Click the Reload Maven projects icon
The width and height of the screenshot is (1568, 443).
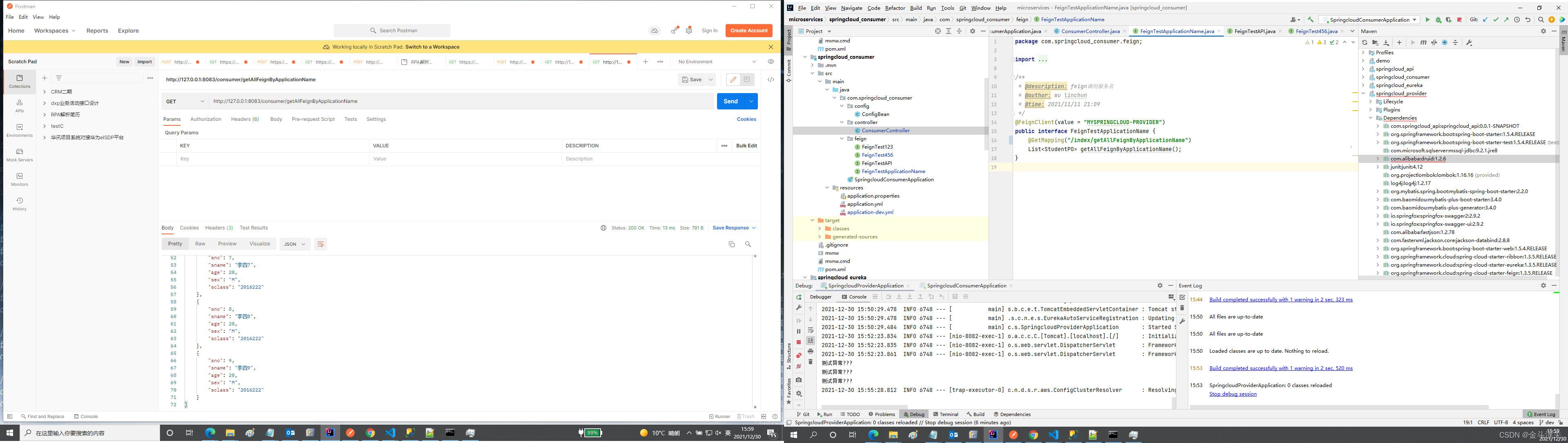pos(1364,42)
